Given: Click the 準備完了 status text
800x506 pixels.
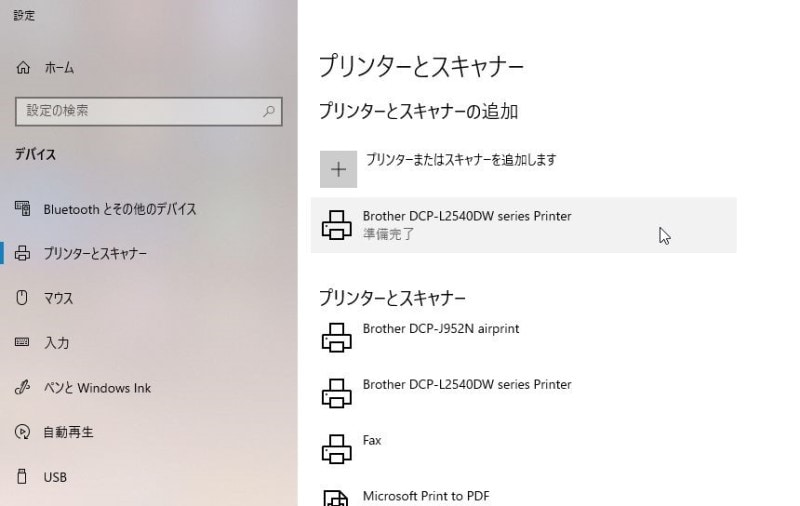Looking at the screenshot, I should pos(389,234).
